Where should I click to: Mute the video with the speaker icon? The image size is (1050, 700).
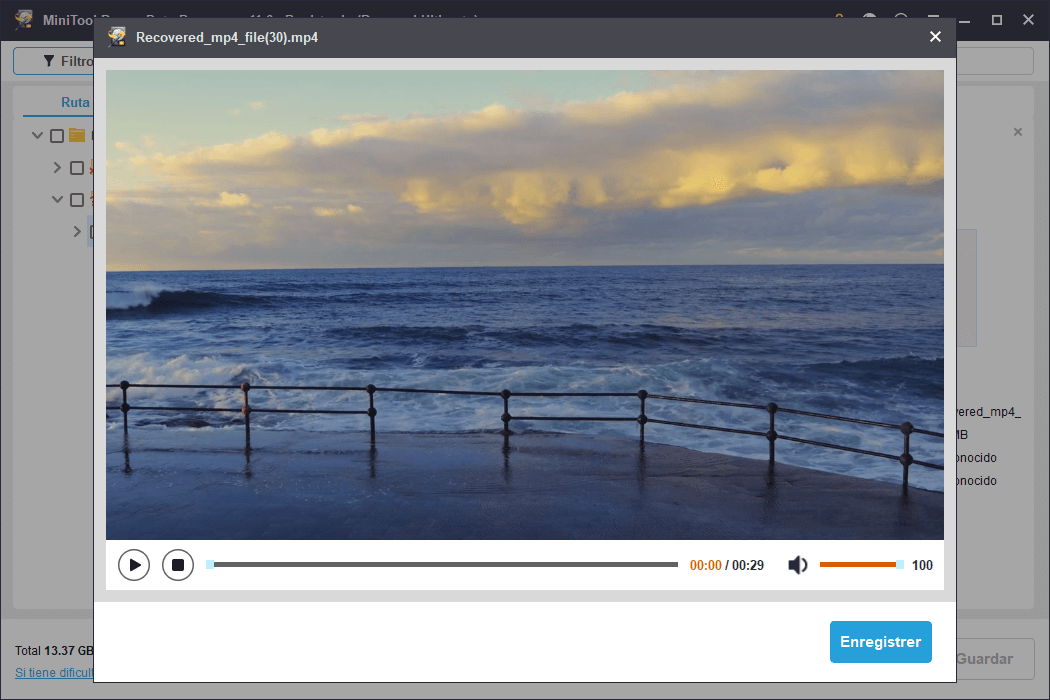tap(797, 565)
